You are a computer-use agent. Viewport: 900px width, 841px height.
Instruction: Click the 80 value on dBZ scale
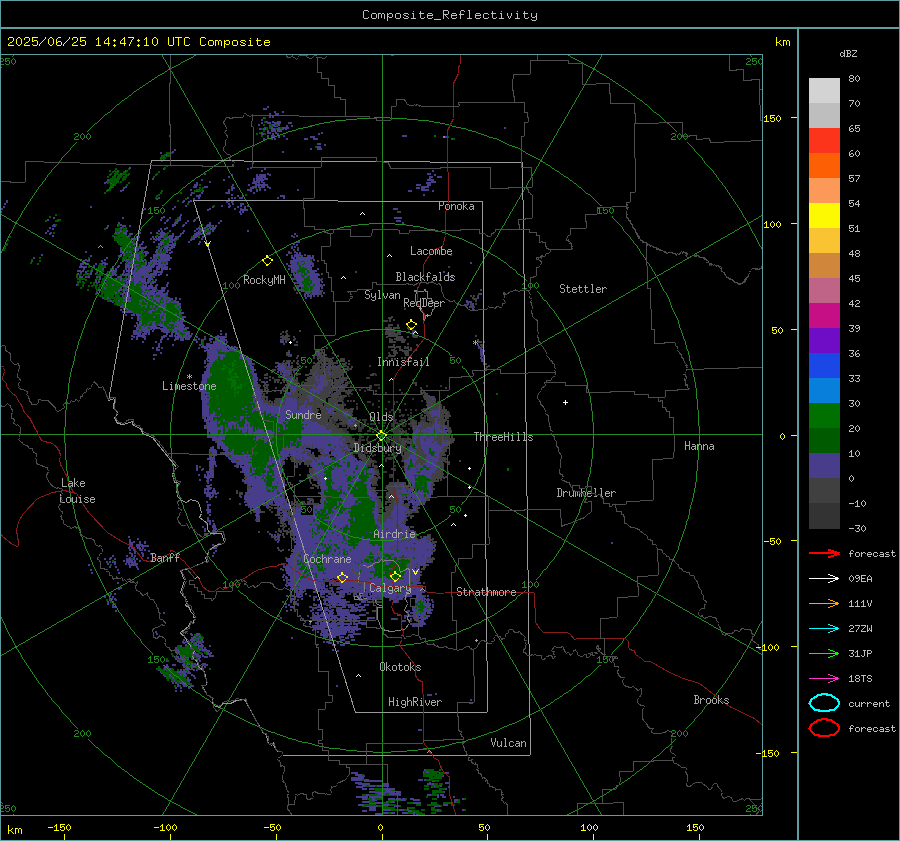click(x=854, y=79)
